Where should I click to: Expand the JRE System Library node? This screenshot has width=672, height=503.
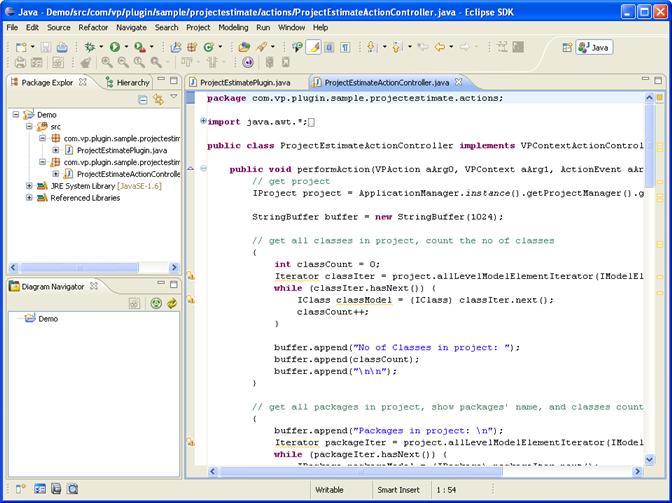pos(29,186)
